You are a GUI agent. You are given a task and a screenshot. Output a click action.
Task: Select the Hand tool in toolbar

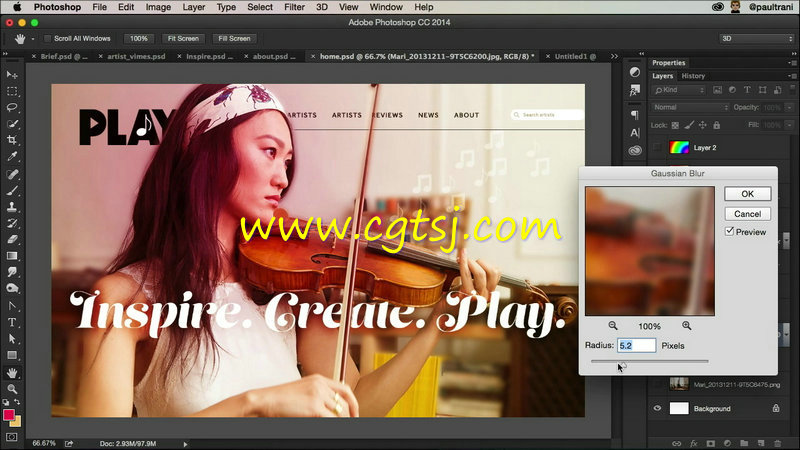point(12,373)
